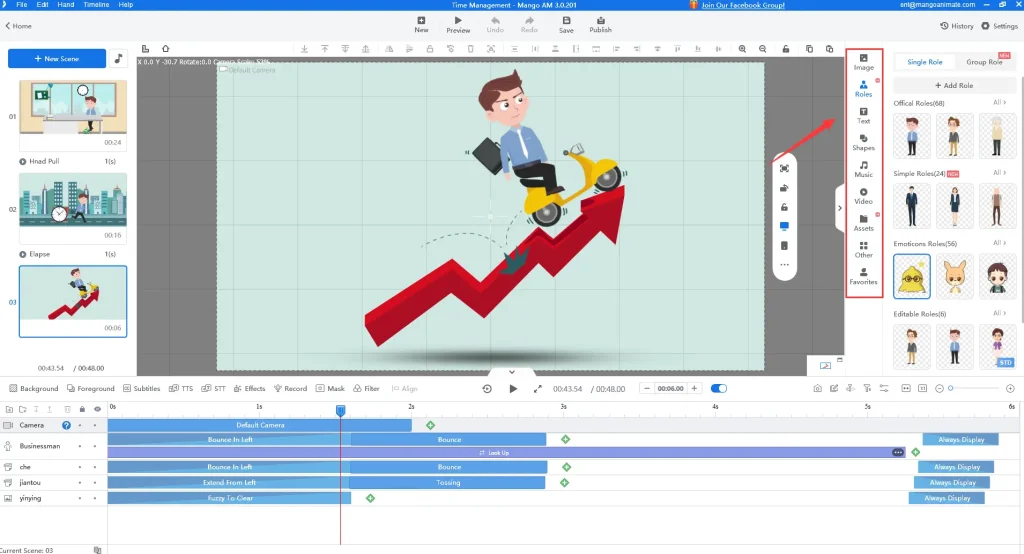Expand All for Emoticons Roles section
The height and width of the screenshot is (554, 1024).
point(998,243)
